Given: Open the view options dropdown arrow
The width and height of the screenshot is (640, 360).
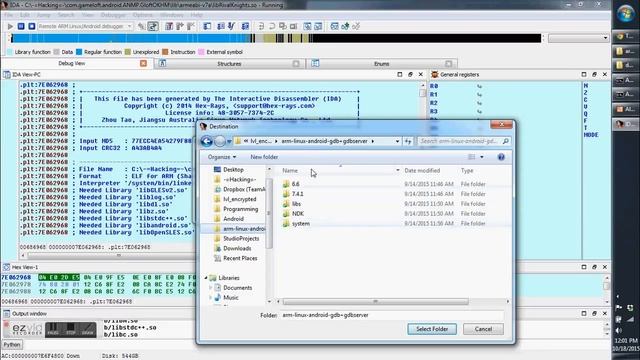Looking at the screenshot, I should pyautogui.click(x=482, y=157).
